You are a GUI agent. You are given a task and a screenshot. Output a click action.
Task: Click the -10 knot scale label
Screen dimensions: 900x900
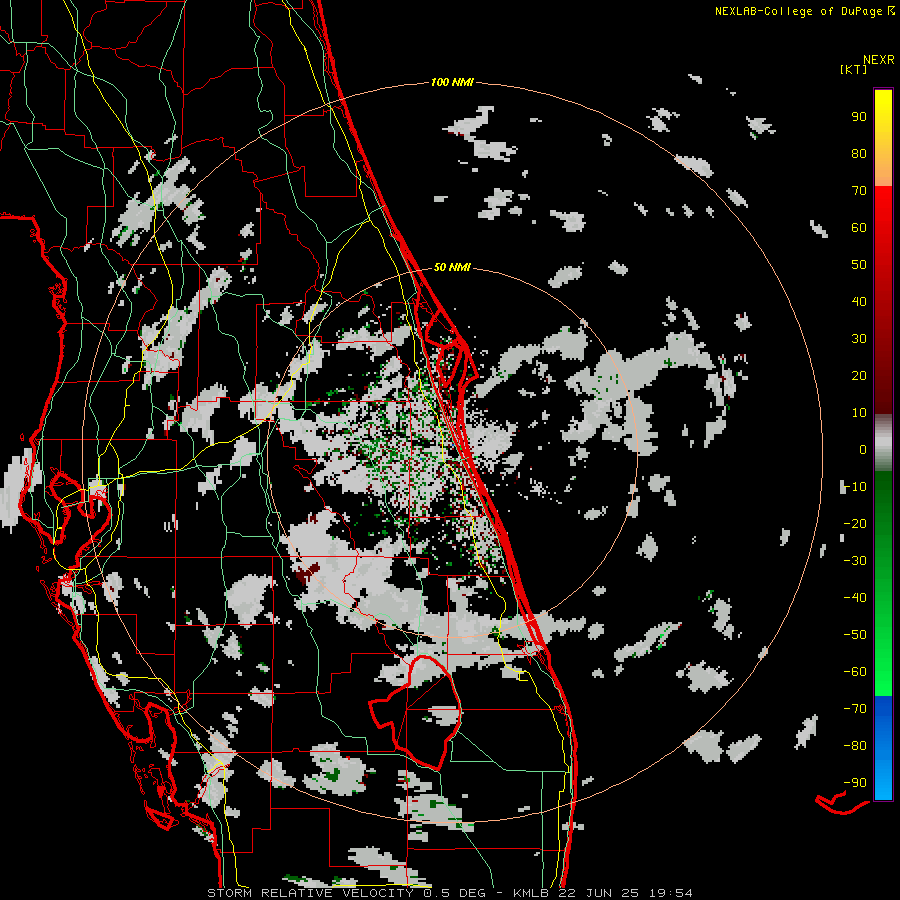click(855, 487)
